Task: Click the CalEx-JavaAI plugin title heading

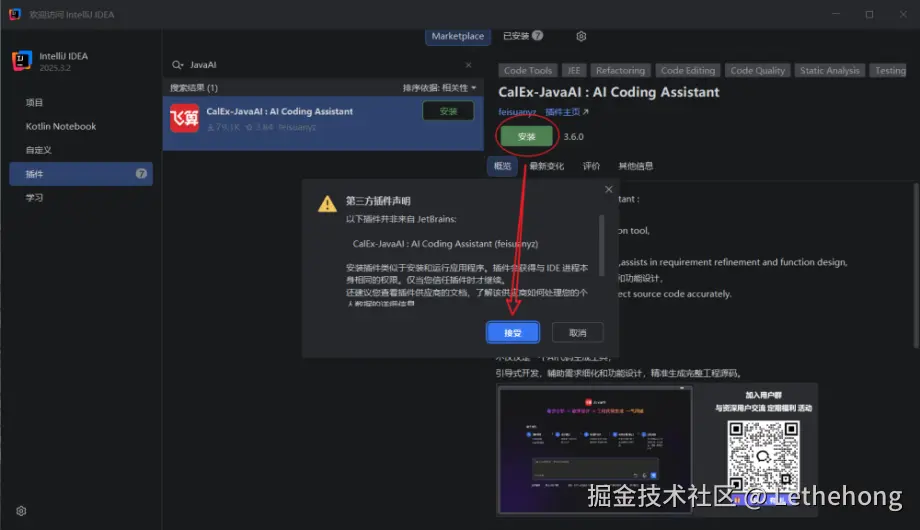Action: (608, 92)
